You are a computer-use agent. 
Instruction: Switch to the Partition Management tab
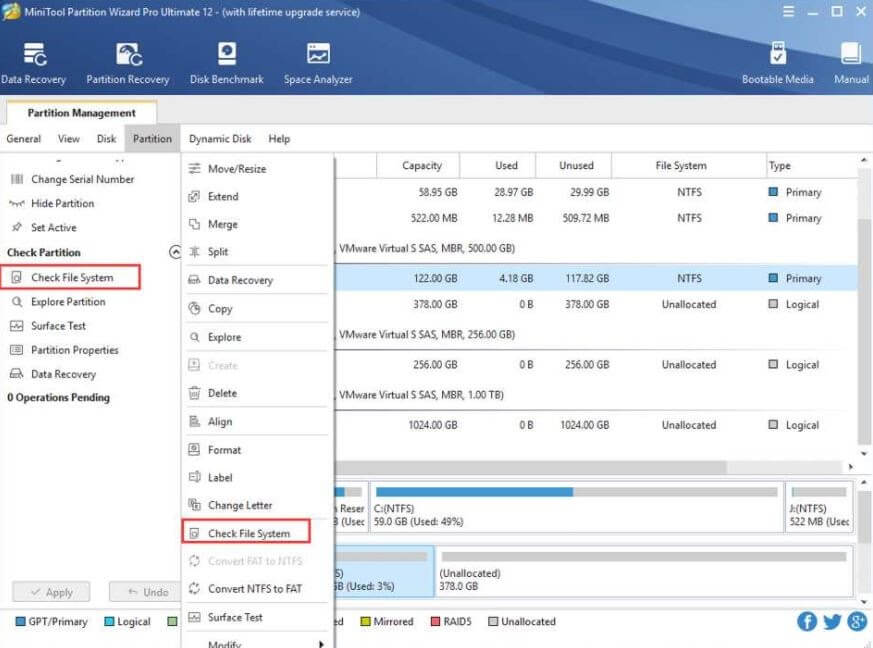click(x=80, y=112)
